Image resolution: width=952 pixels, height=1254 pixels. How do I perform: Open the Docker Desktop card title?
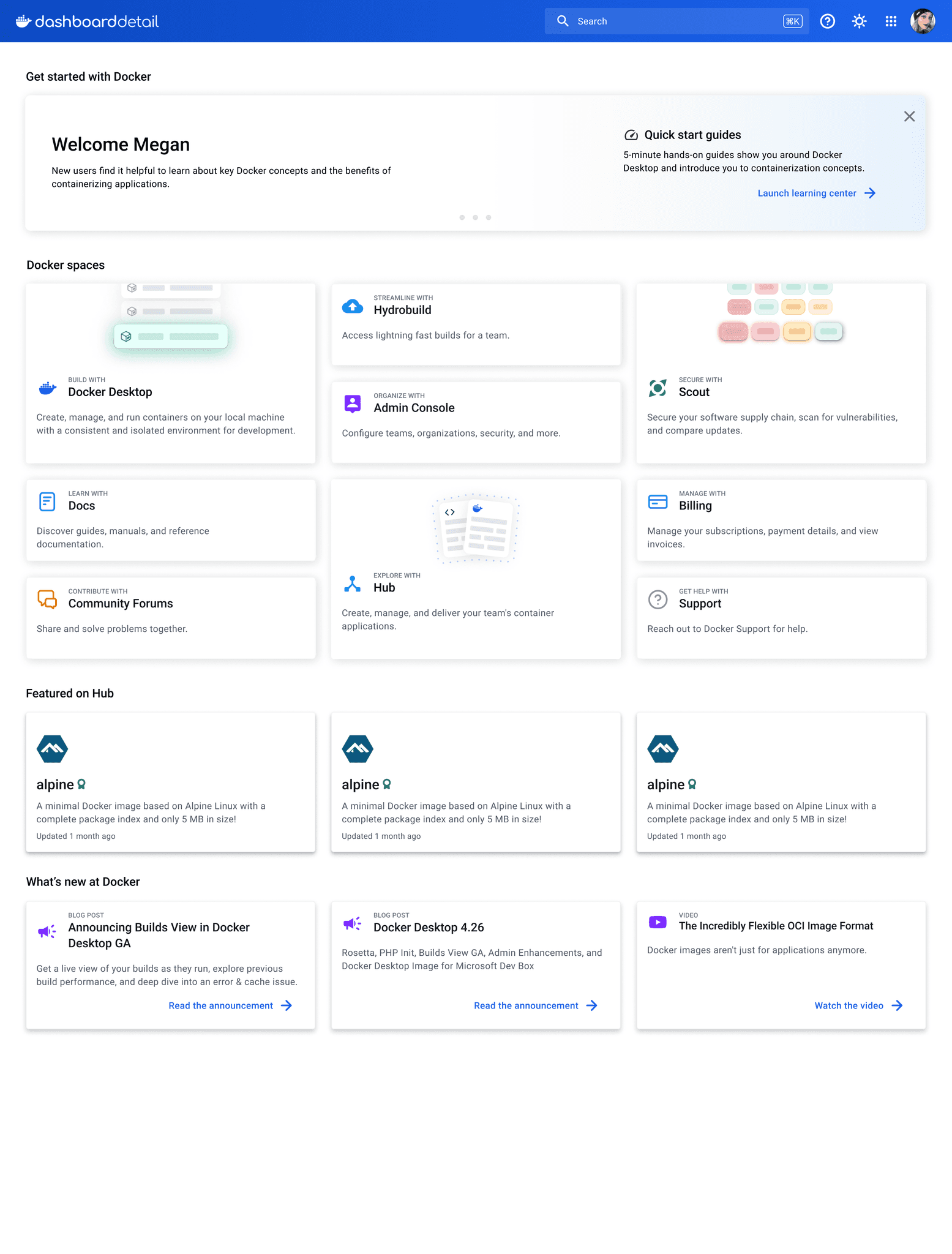[110, 392]
